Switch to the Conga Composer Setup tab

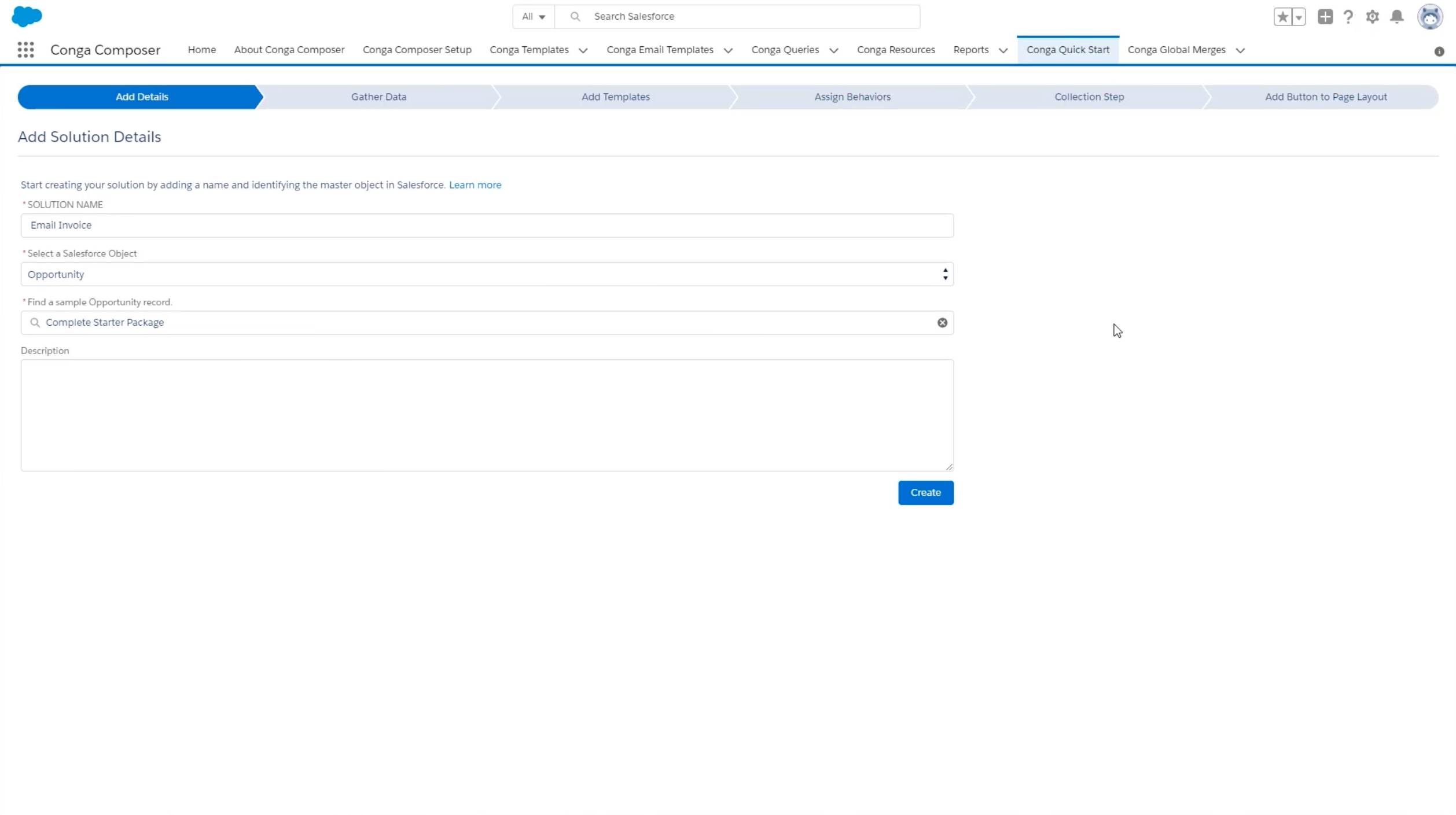tap(417, 50)
